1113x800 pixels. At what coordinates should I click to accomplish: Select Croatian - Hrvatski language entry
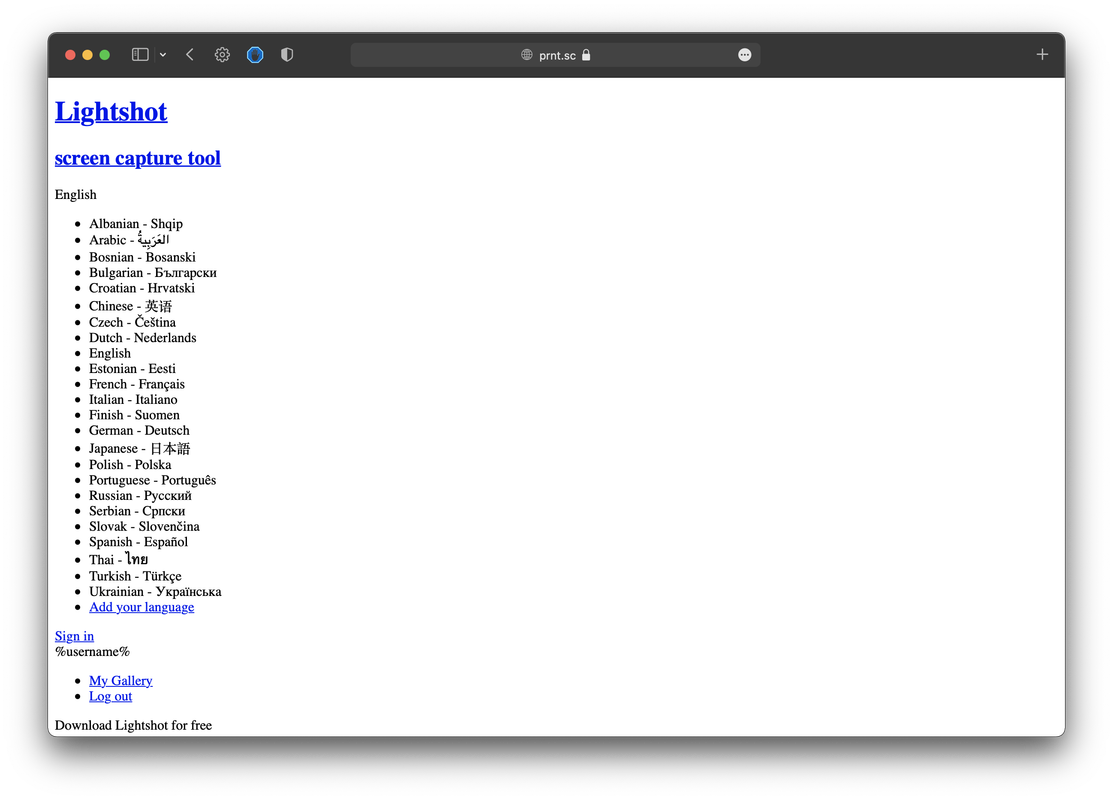142,288
